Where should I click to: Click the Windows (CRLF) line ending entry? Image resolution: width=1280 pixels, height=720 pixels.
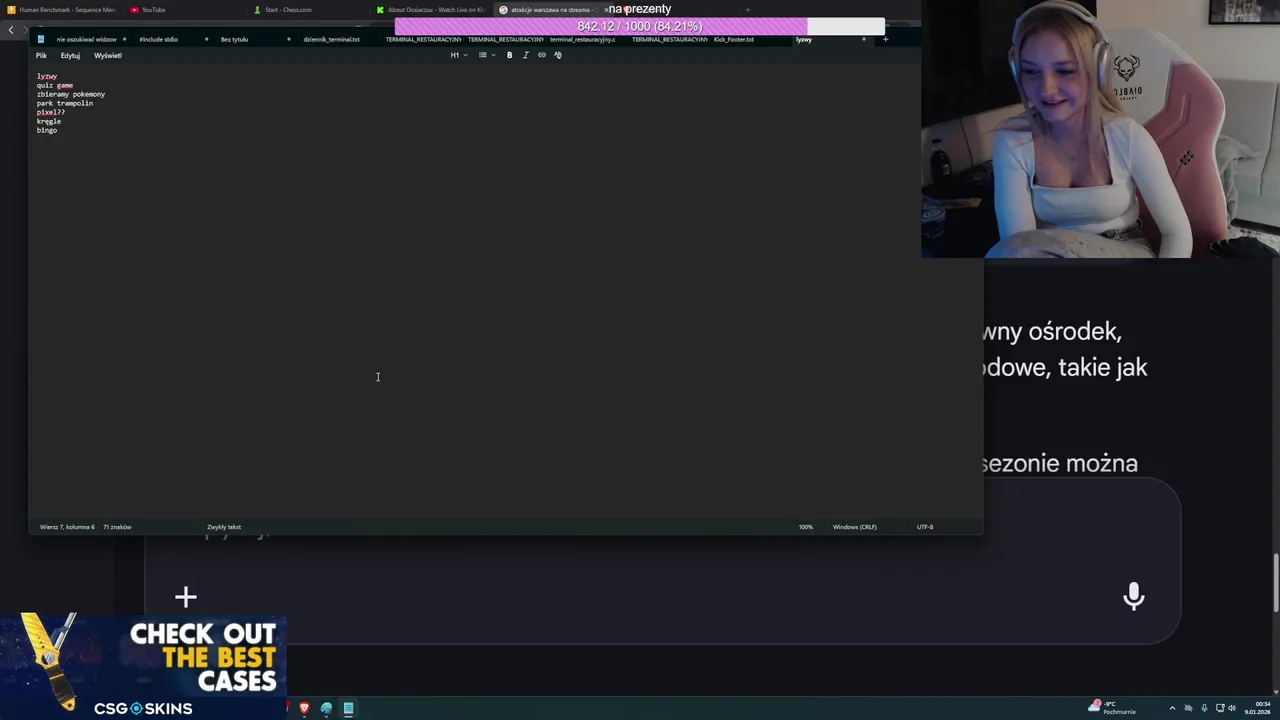coord(855,527)
